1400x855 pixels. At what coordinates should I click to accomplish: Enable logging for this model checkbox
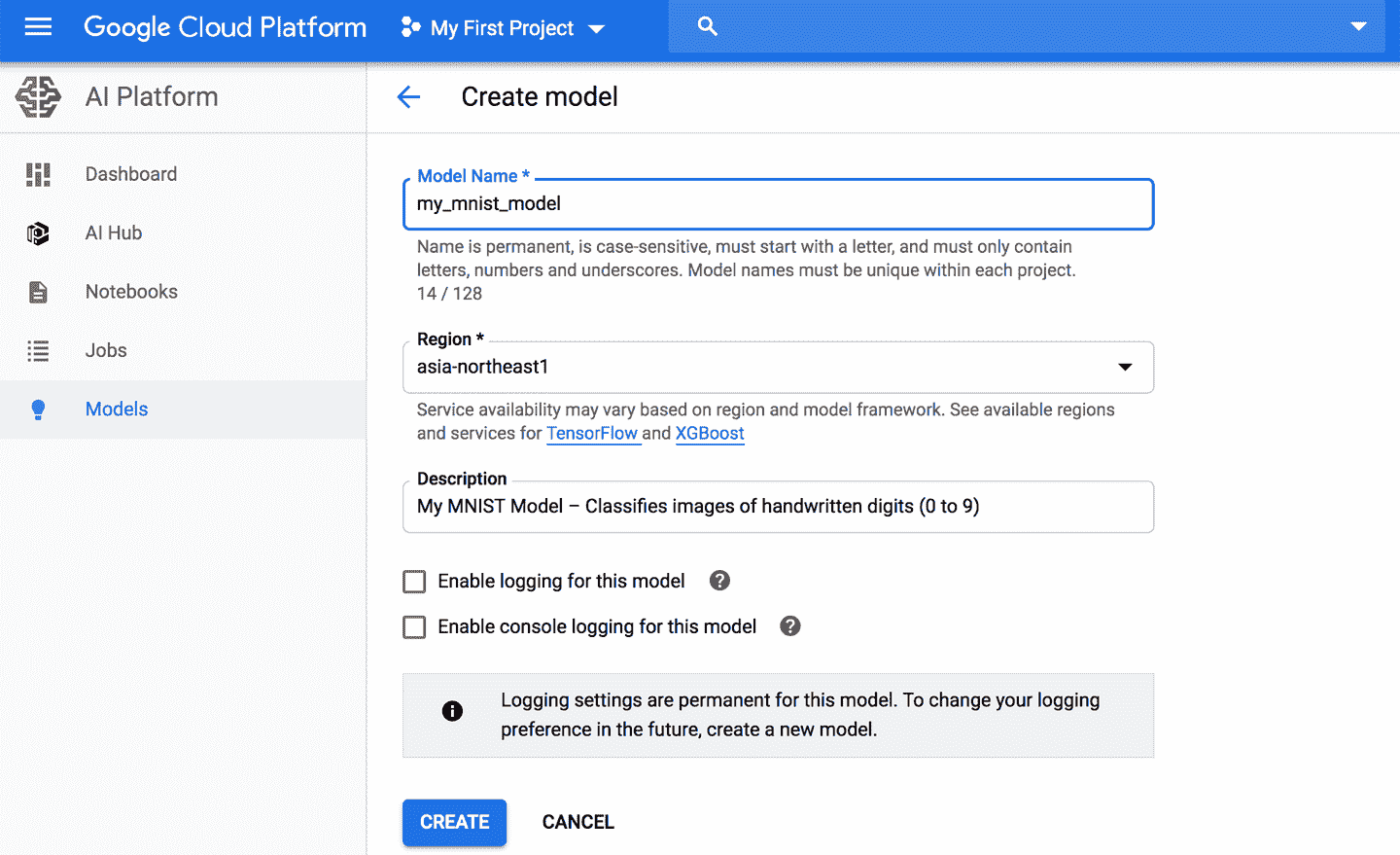click(x=414, y=582)
